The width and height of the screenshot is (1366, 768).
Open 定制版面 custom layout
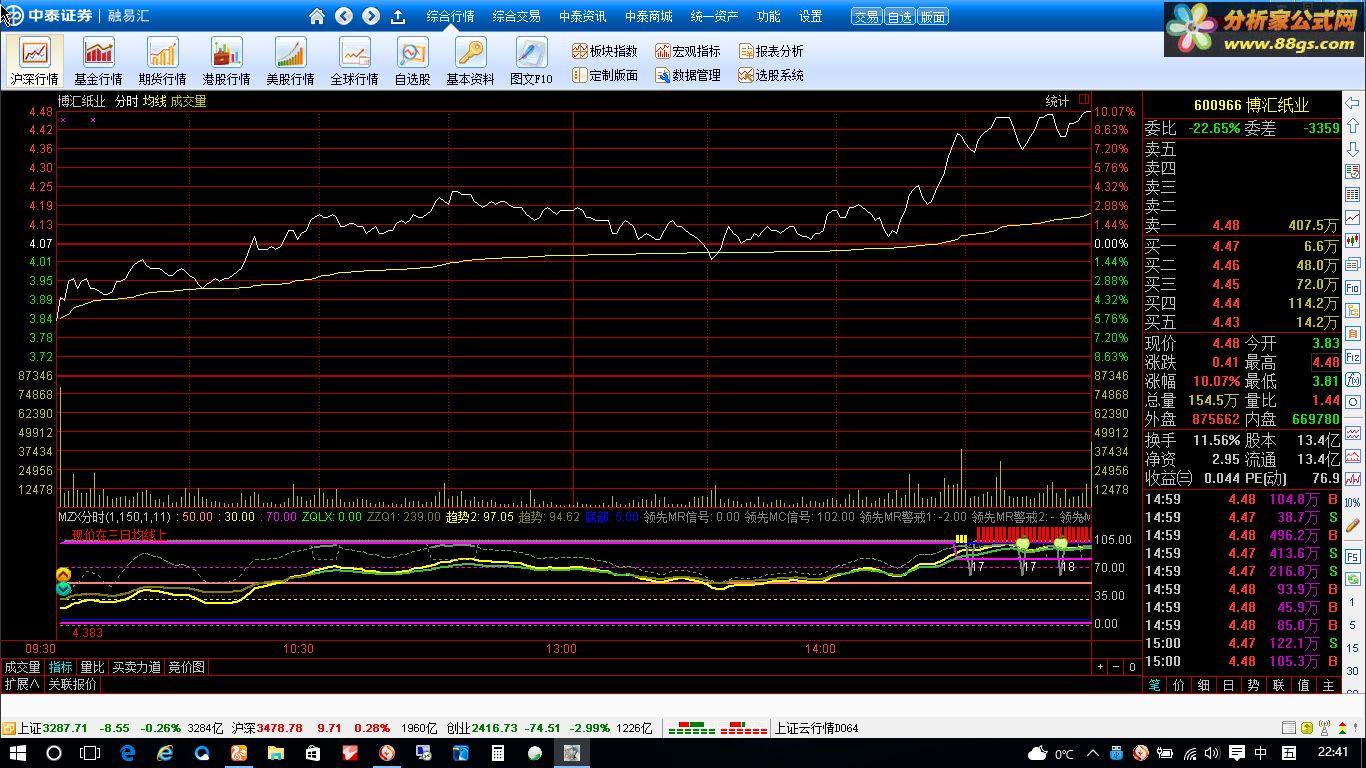[604, 75]
